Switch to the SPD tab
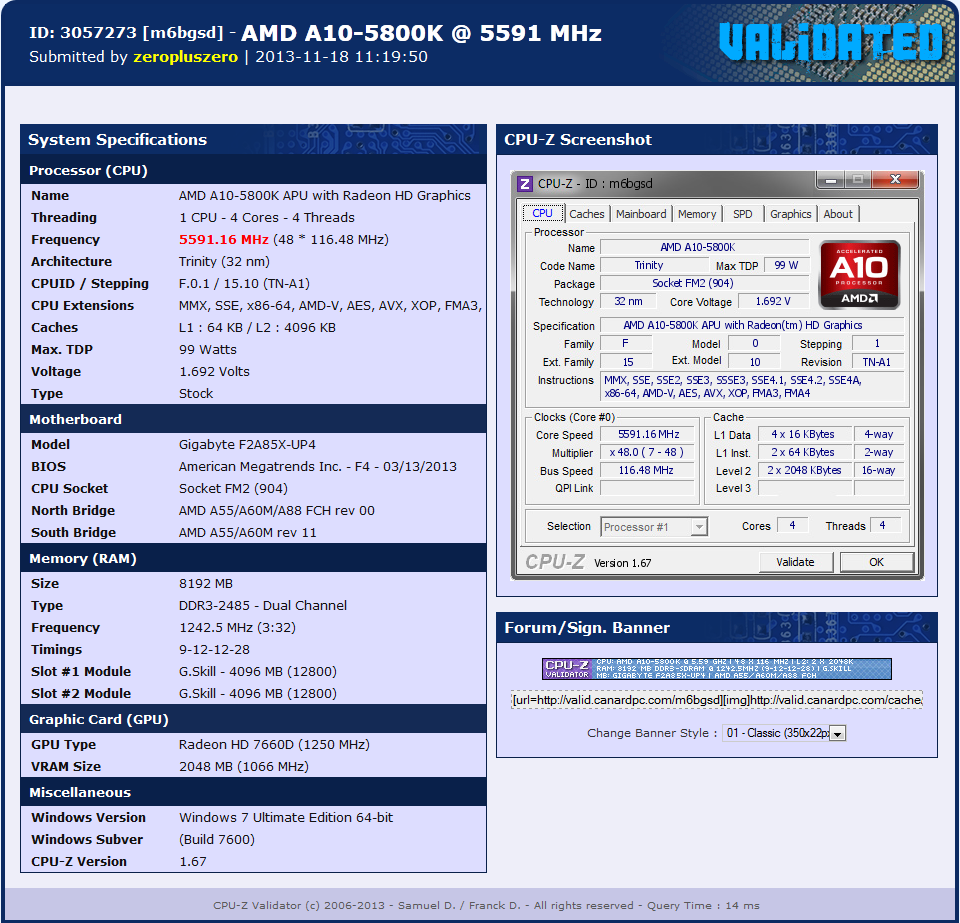The image size is (960, 923). point(743,214)
